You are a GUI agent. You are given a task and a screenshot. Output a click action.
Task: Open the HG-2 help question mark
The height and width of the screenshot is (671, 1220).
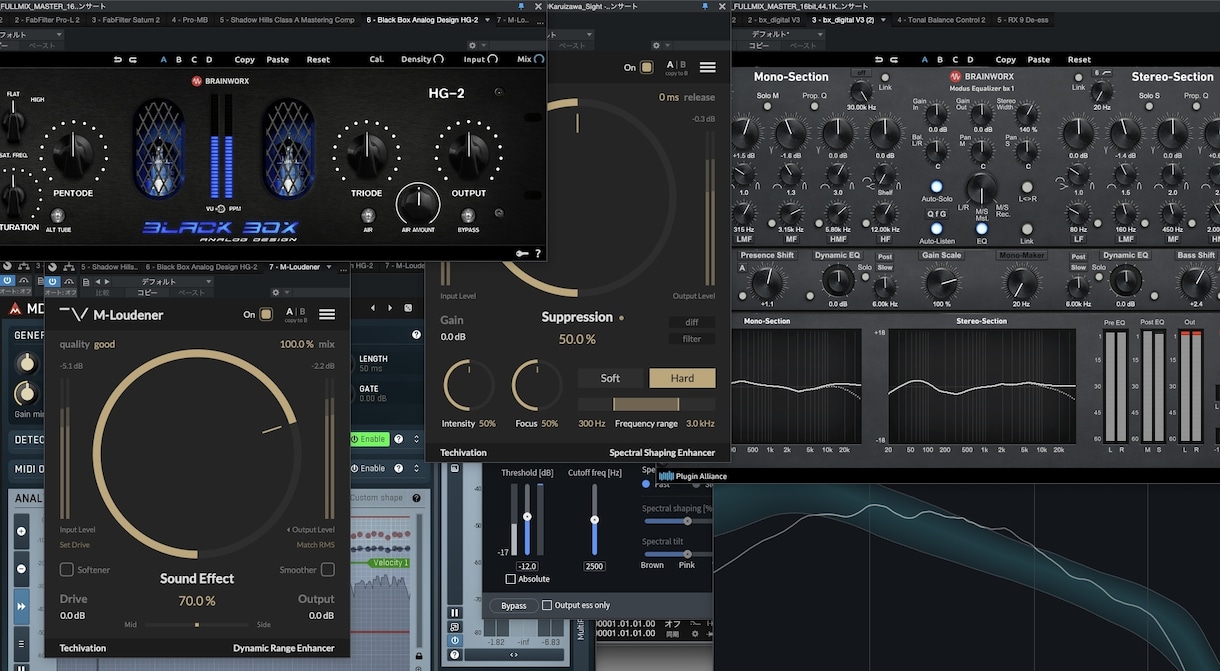pyautogui.click(x=538, y=253)
